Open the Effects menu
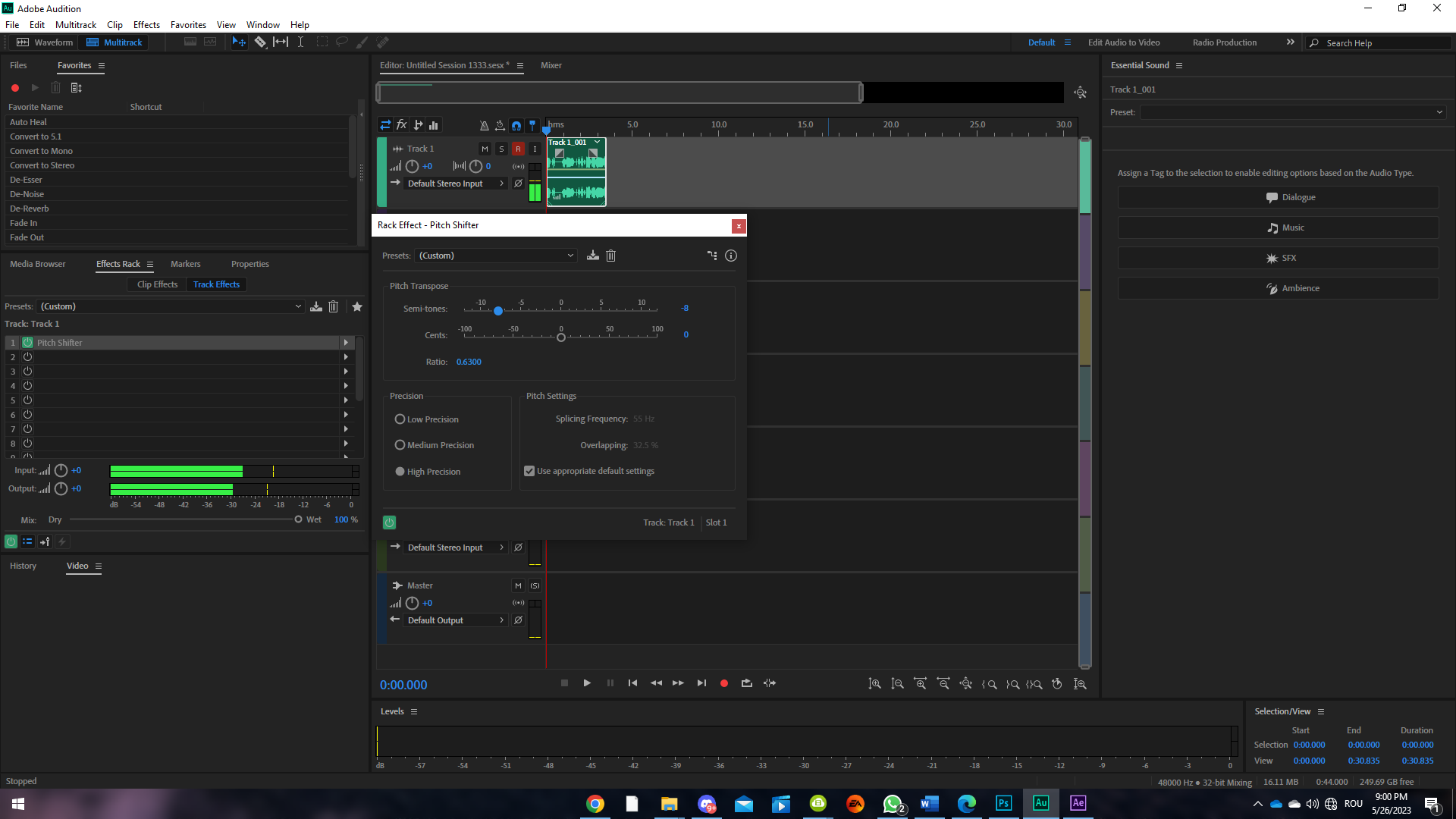 (146, 24)
